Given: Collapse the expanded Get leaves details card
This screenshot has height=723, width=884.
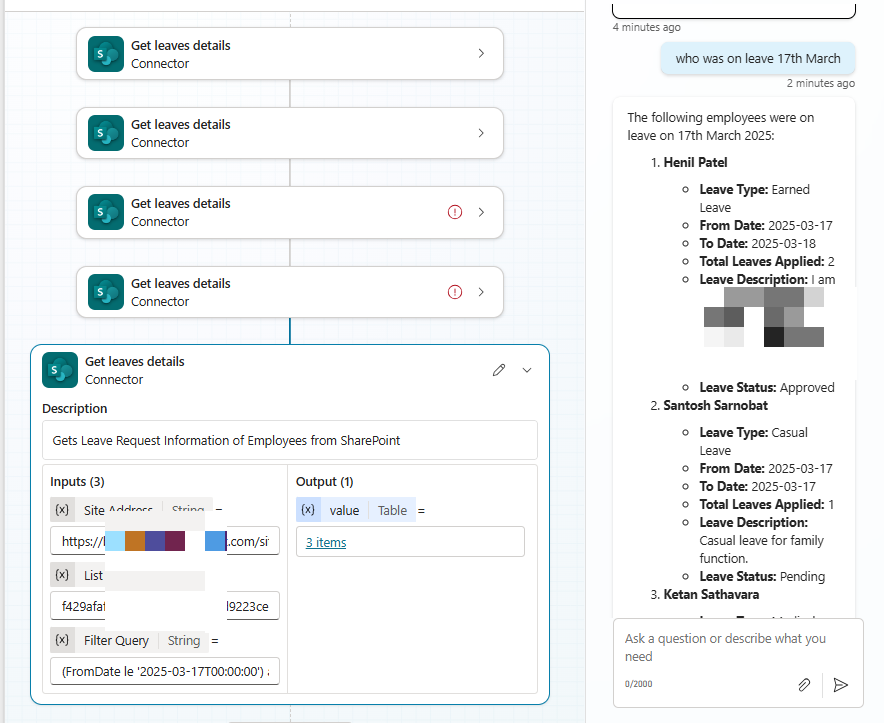Looking at the screenshot, I should coord(528,370).
